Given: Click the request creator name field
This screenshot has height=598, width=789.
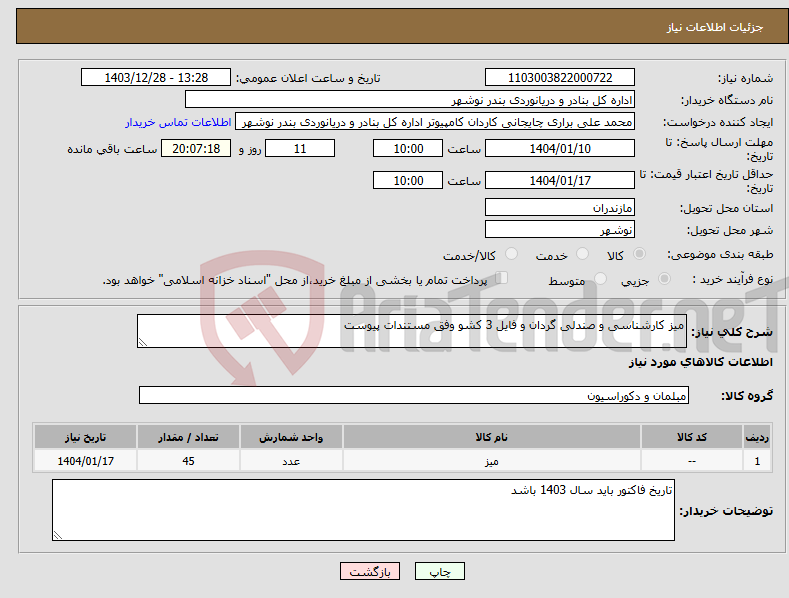Looking at the screenshot, I should 435,122.
